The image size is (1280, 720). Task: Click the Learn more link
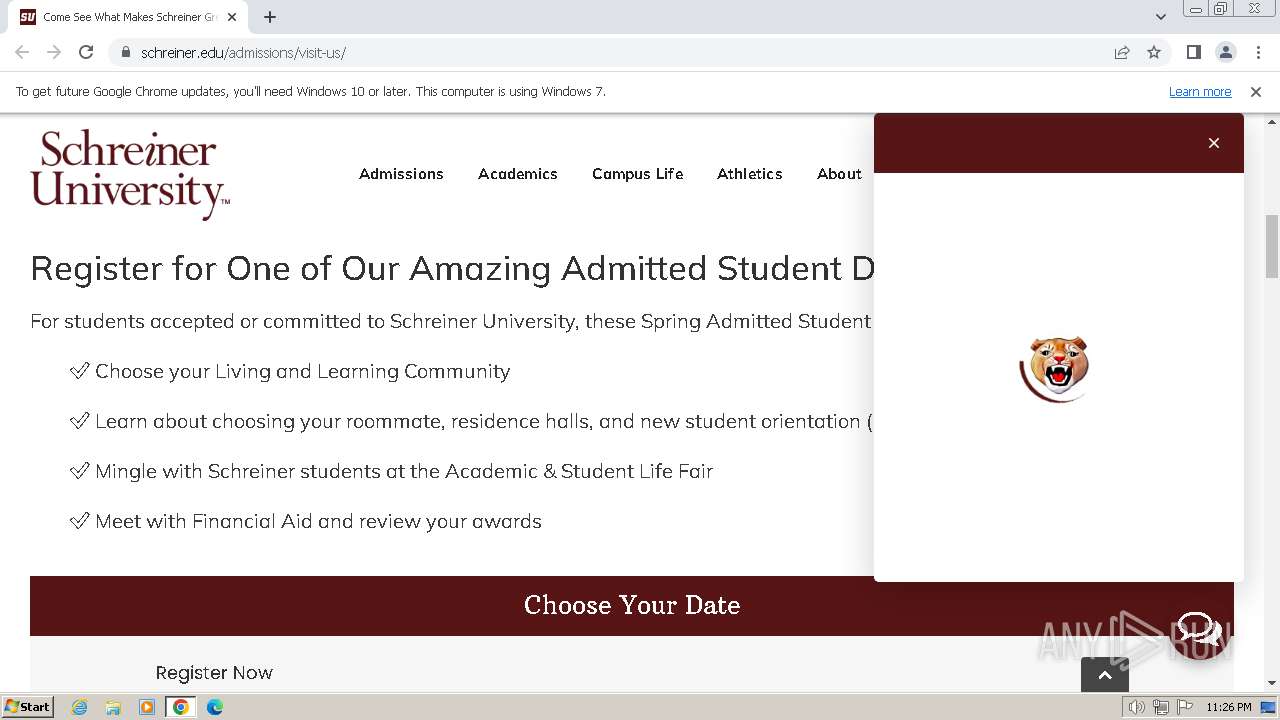point(1200,91)
